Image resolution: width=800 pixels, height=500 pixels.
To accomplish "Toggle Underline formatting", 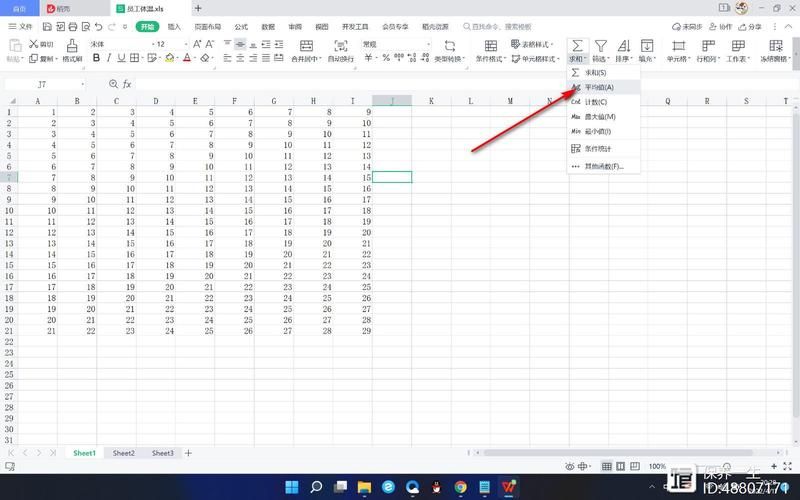I will [x=125, y=59].
